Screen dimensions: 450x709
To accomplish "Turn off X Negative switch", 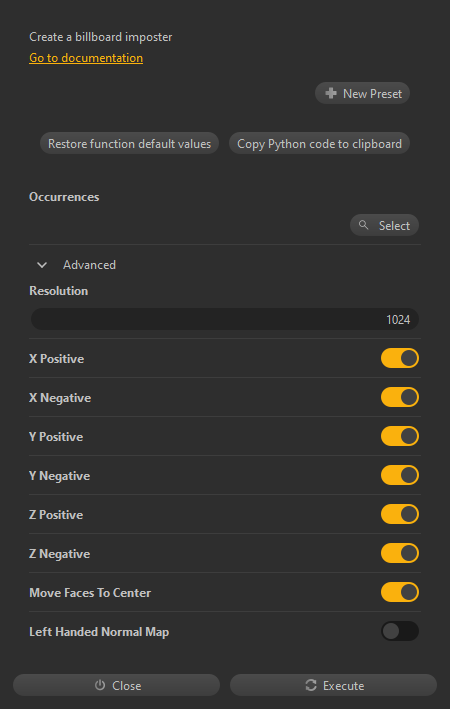I will tap(400, 397).
